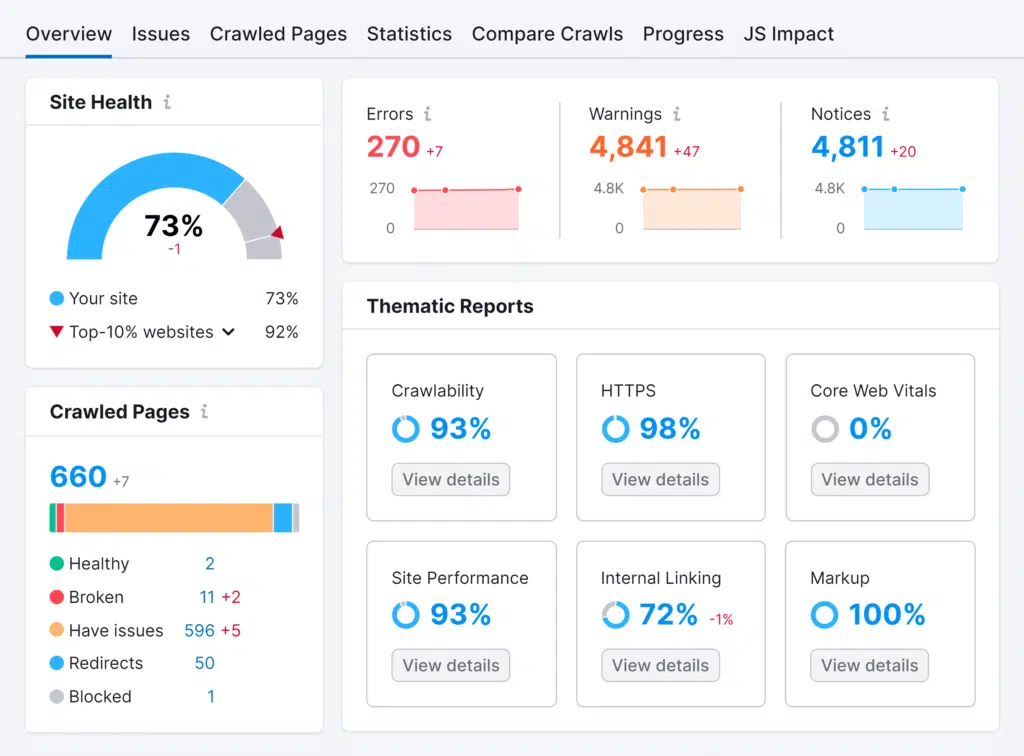View details for Crawlability
This screenshot has height=756, width=1024.
450,479
